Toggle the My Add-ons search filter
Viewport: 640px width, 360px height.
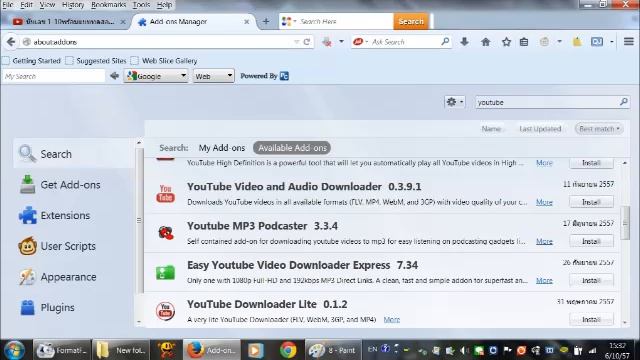click(x=222, y=148)
